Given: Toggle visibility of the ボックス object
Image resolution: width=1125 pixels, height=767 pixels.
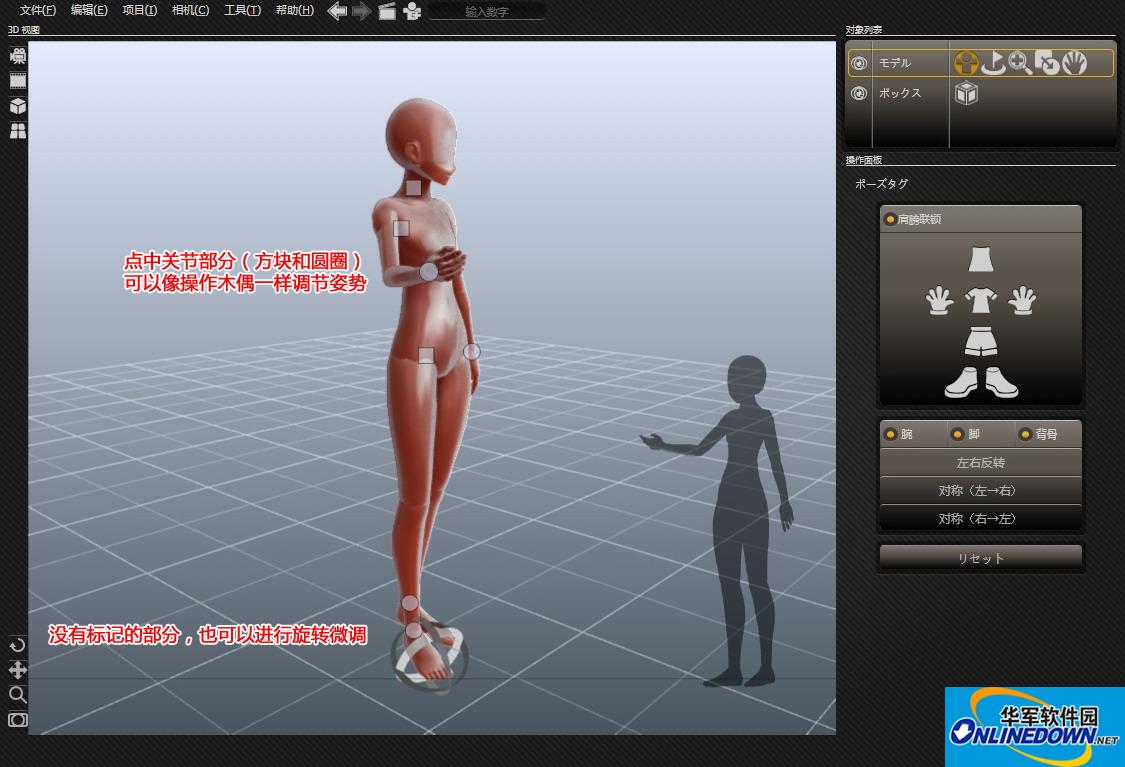Looking at the screenshot, I should coord(858,93).
